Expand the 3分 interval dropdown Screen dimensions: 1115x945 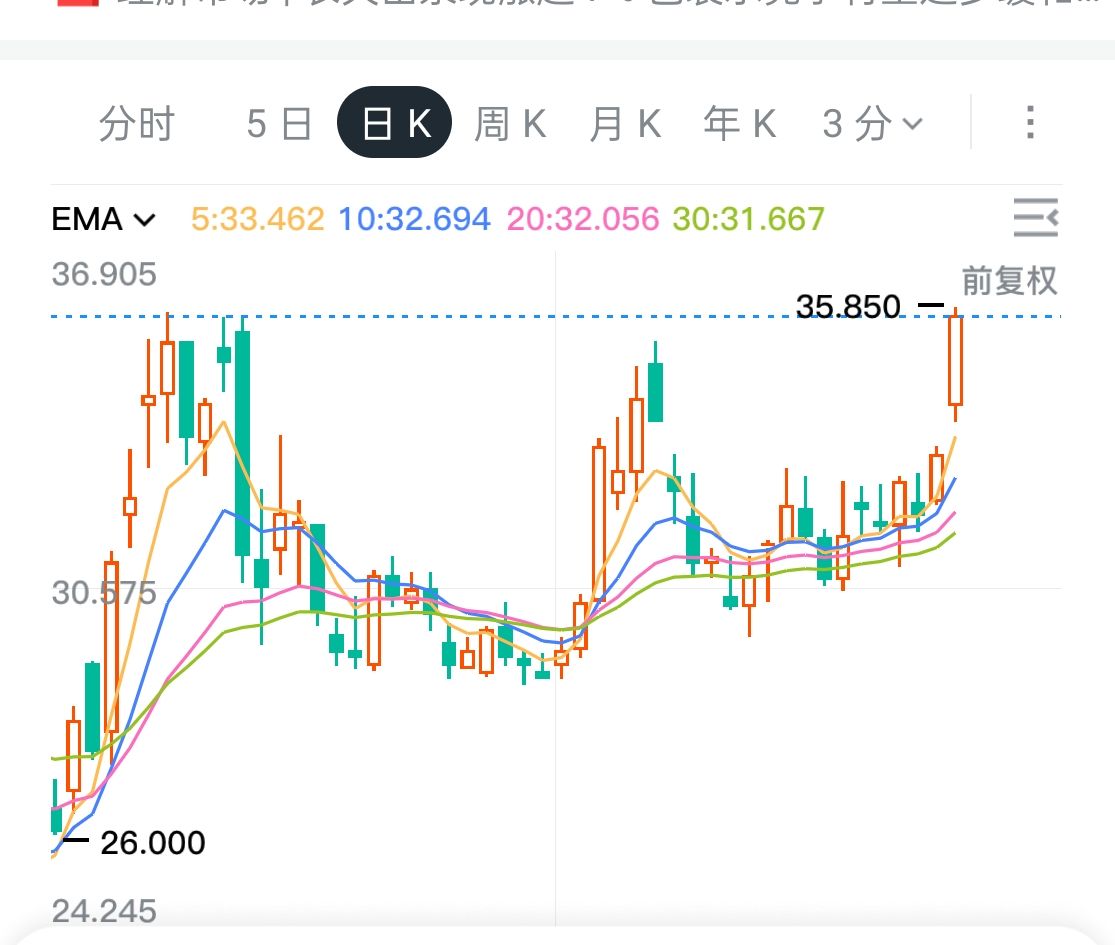[872, 124]
